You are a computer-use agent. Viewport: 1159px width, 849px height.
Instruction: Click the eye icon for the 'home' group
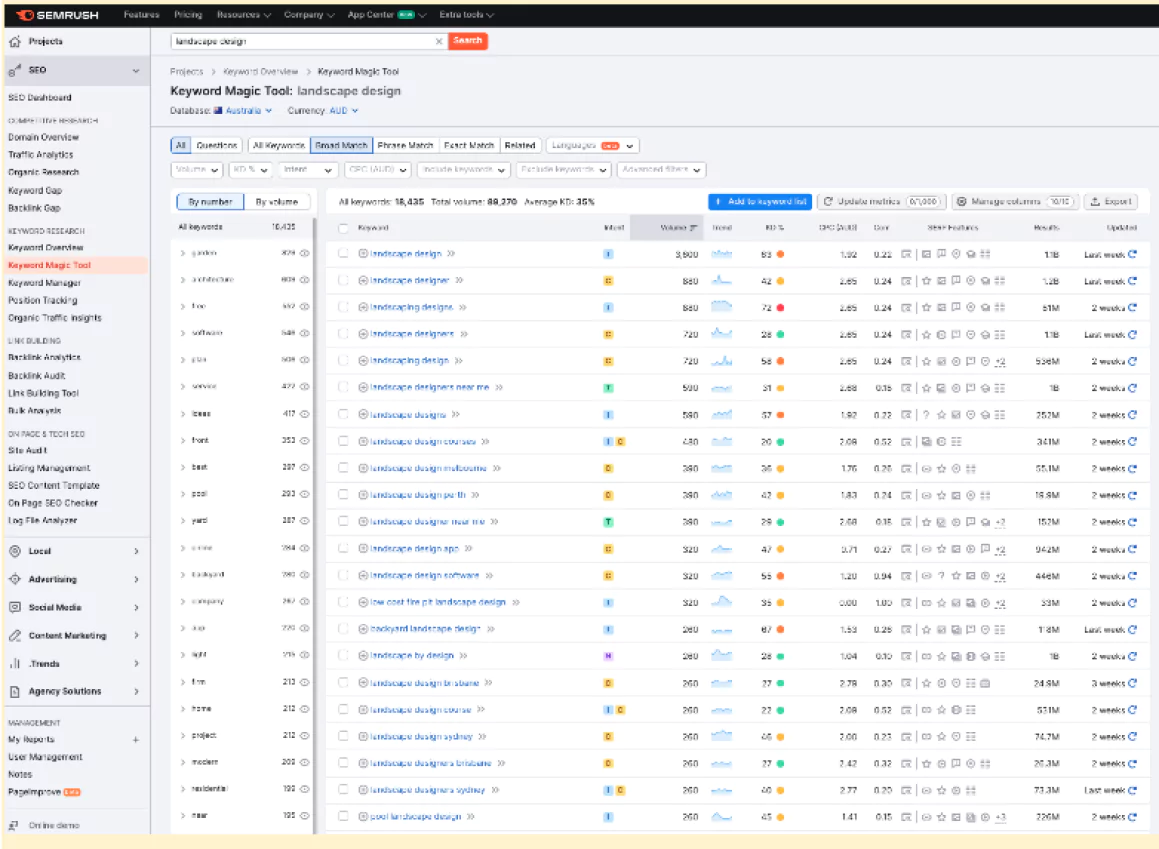(x=305, y=709)
